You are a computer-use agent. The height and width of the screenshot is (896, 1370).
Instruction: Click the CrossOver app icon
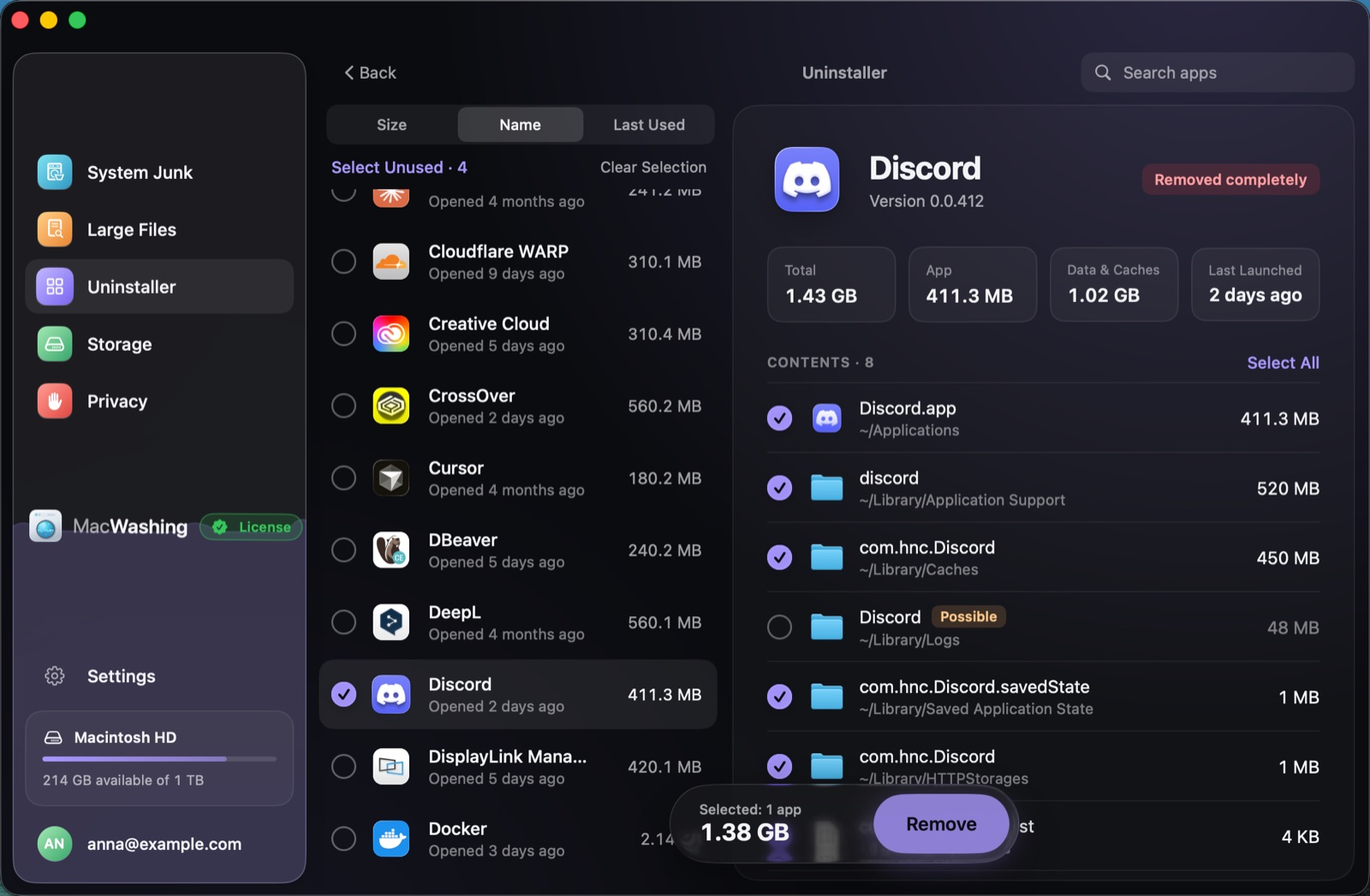pos(391,406)
